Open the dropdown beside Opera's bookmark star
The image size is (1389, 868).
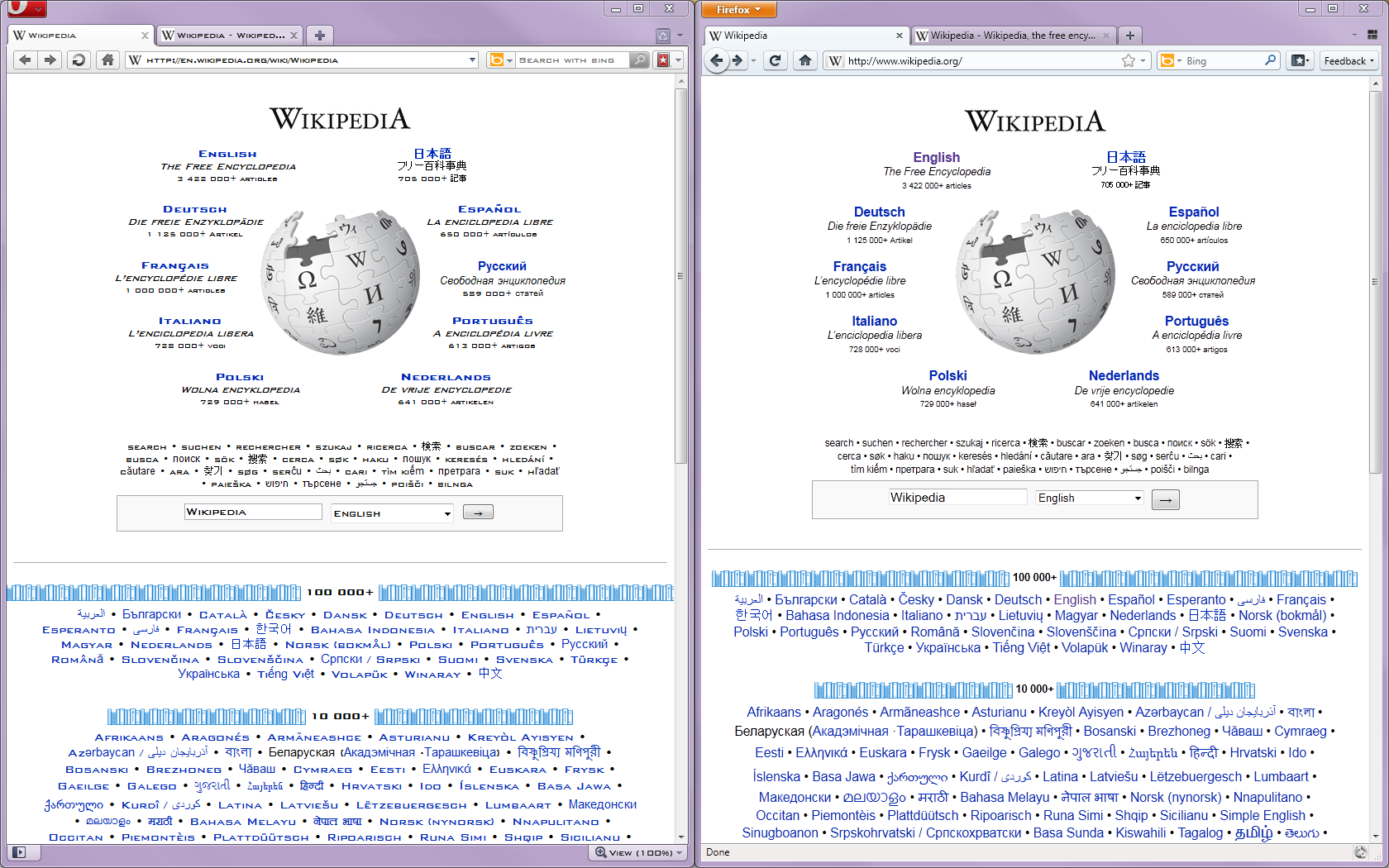678,60
